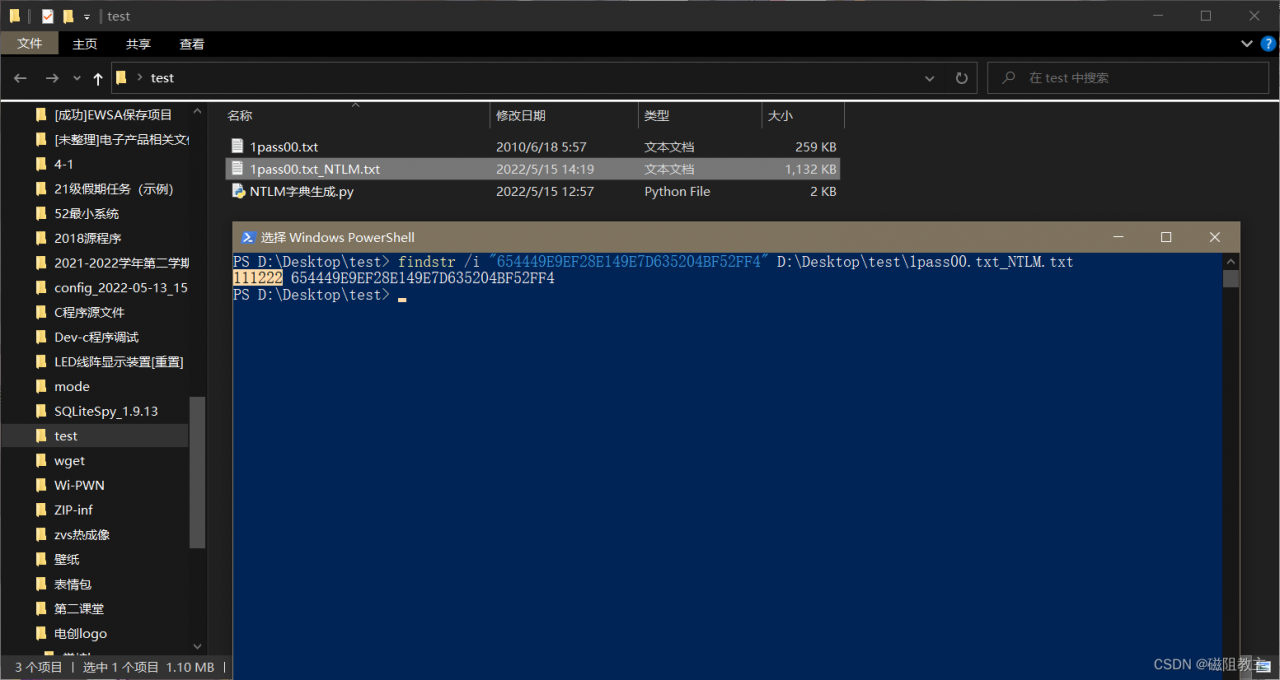Click navigation pane scroll-up arrow
Screen dimensions: 1280x680
197,112
